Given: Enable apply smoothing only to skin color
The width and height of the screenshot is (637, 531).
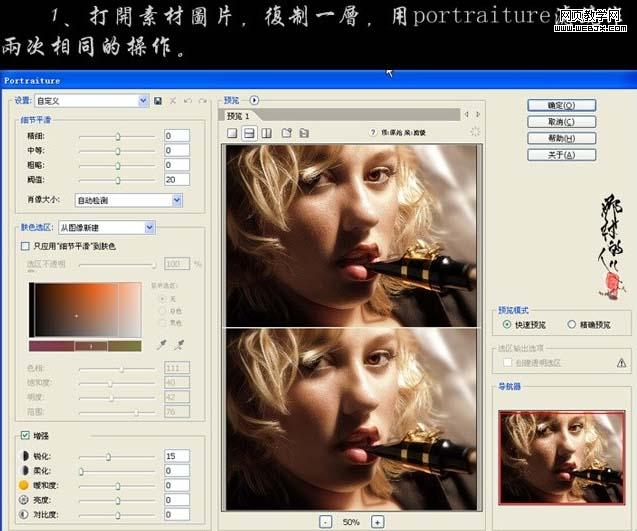Looking at the screenshot, I should [x=25, y=246].
